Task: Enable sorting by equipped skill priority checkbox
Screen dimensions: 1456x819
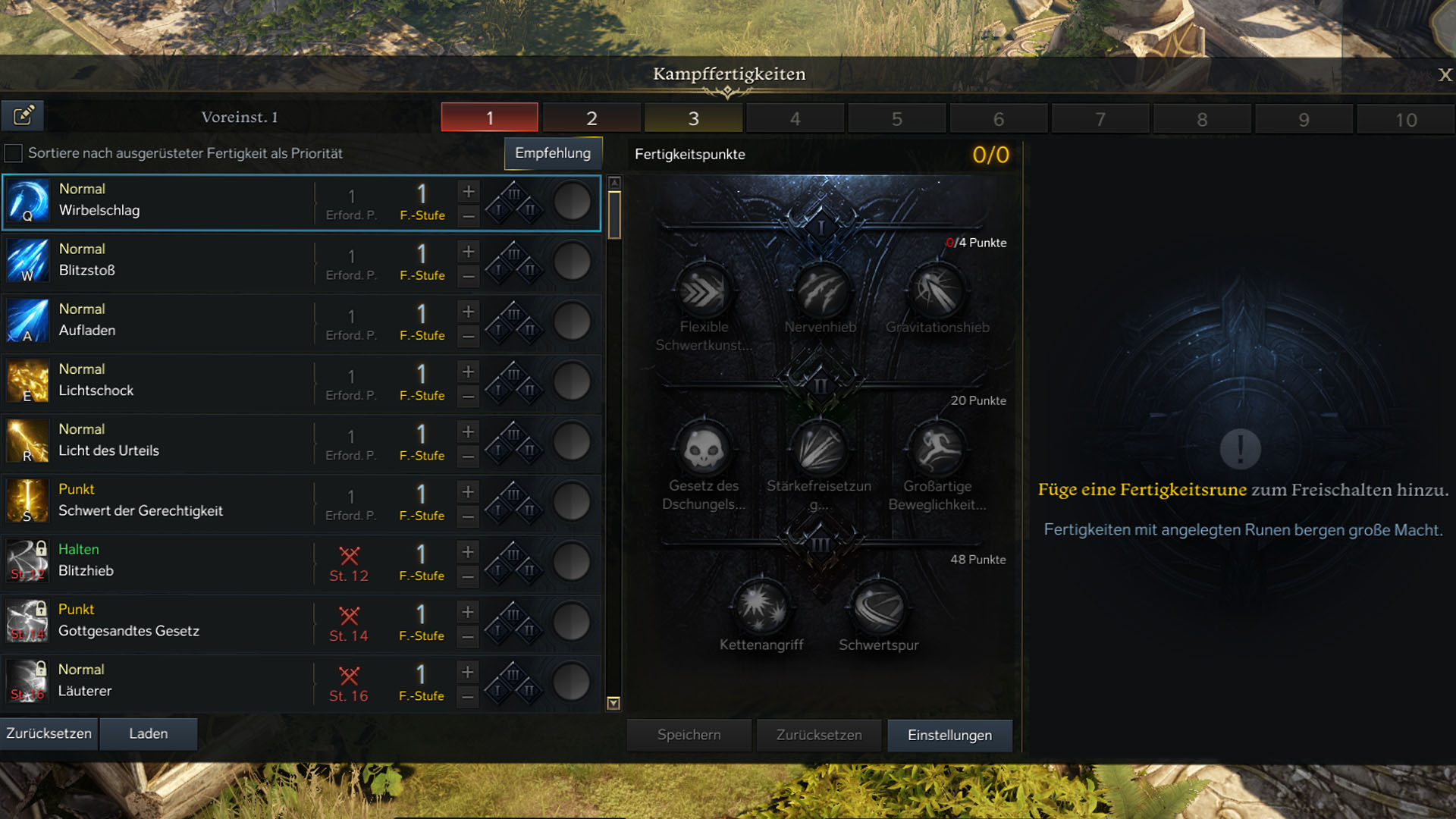Action: (x=13, y=153)
